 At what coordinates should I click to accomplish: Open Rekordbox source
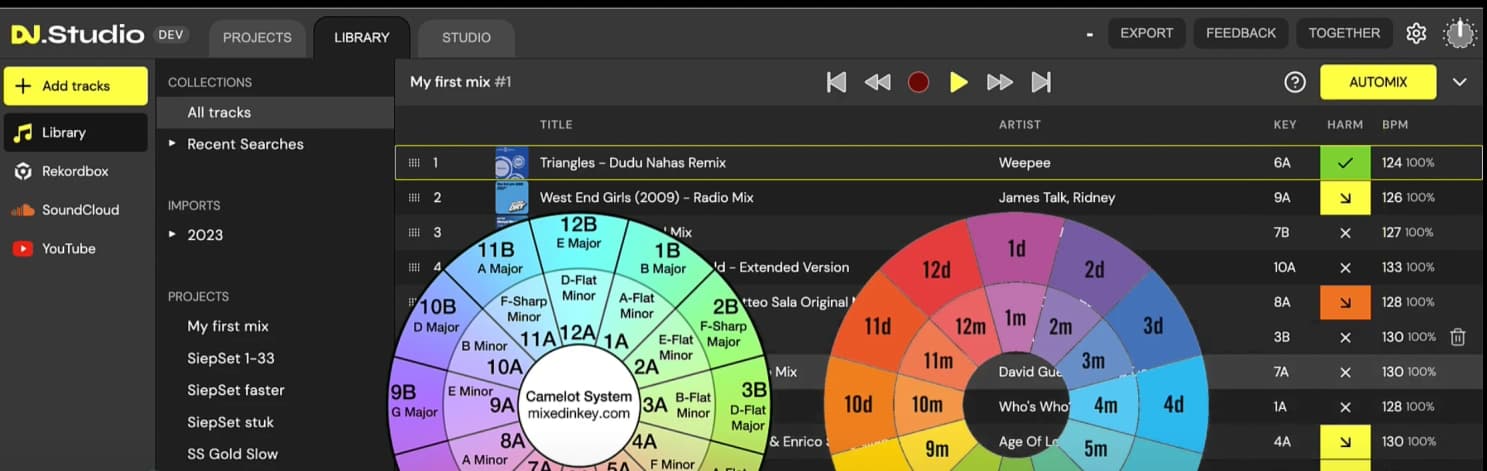[x=76, y=171]
